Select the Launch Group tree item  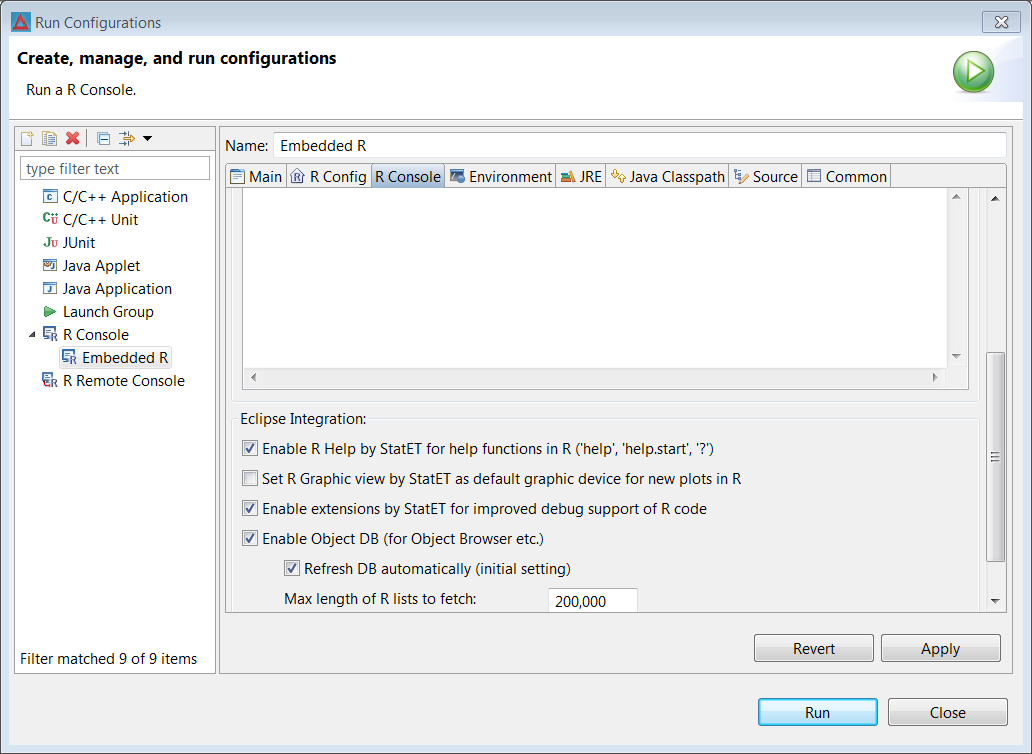point(108,311)
